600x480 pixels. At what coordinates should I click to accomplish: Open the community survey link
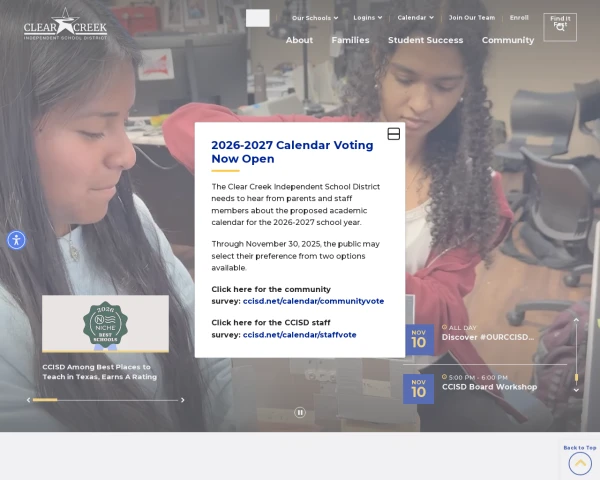(x=313, y=301)
